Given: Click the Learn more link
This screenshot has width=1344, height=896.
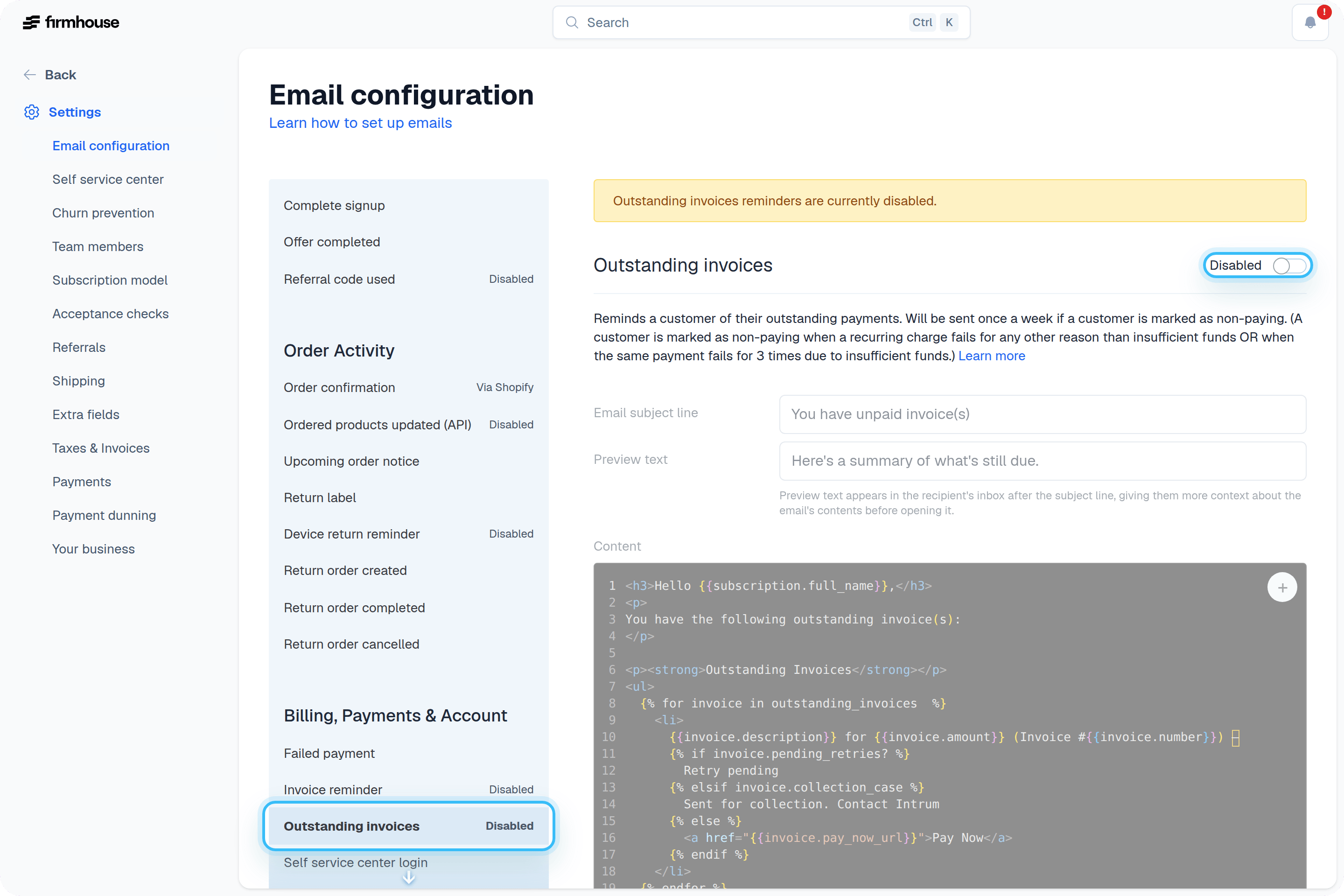Looking at the screenshot, I should [x=991, y=356].
